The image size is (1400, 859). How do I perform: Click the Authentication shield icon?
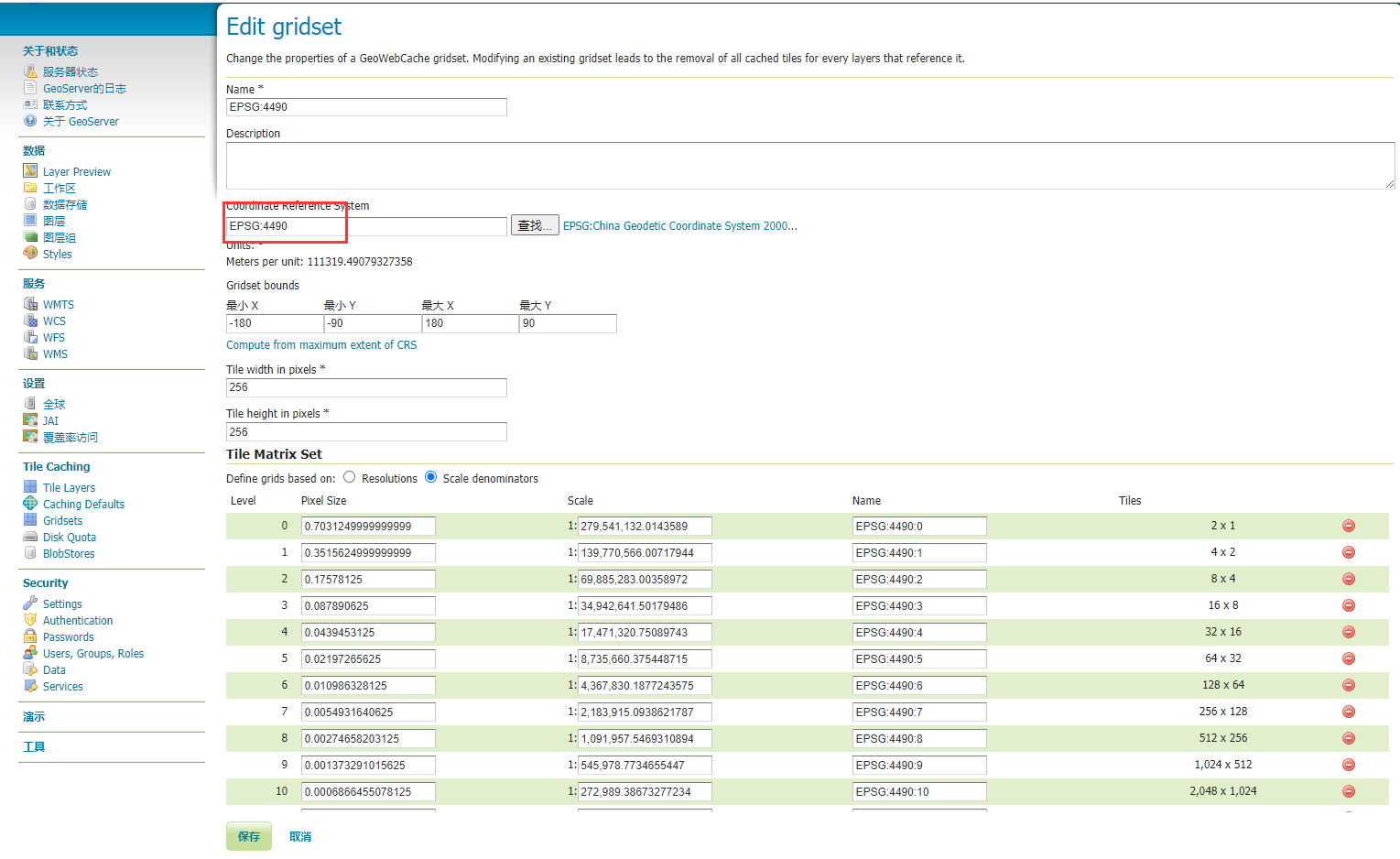tap(30, 620)
